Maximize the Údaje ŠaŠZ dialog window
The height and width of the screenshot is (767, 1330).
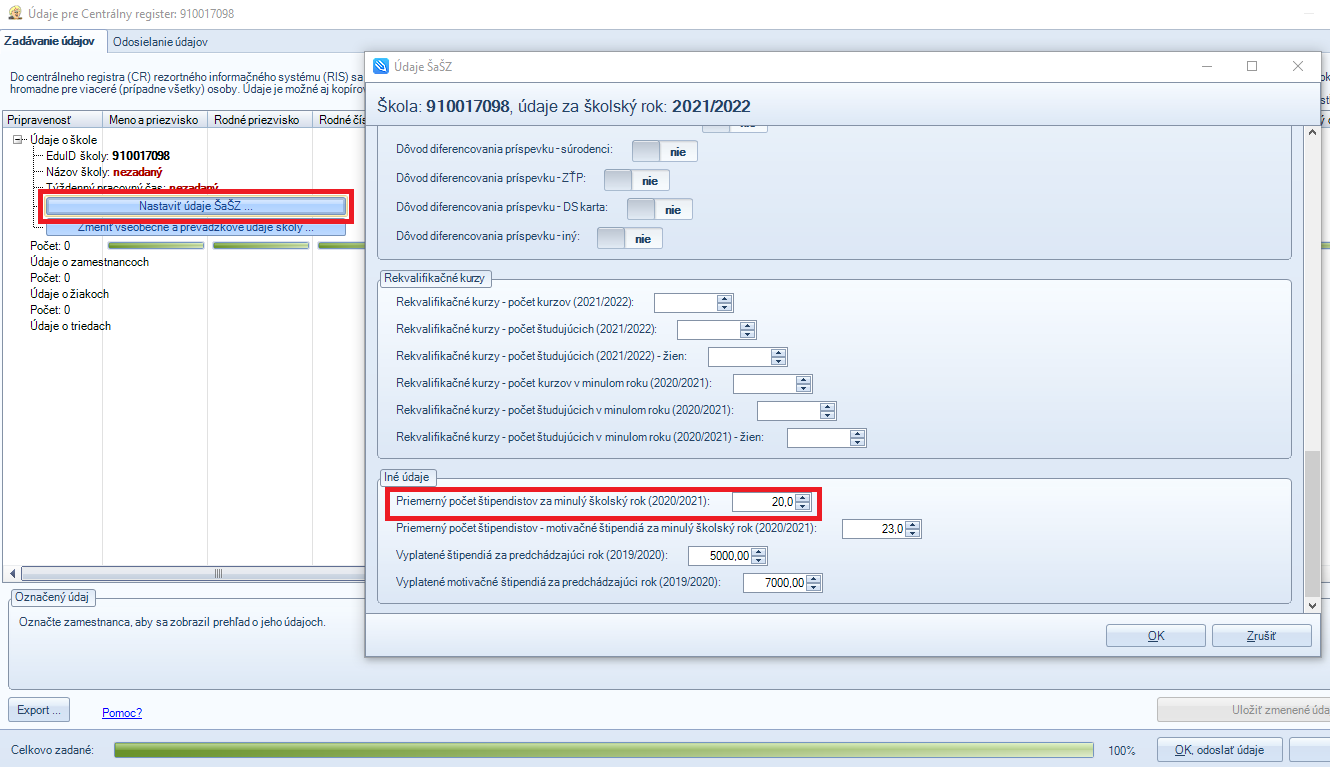pyautogui.click(x=1251, y=67)
